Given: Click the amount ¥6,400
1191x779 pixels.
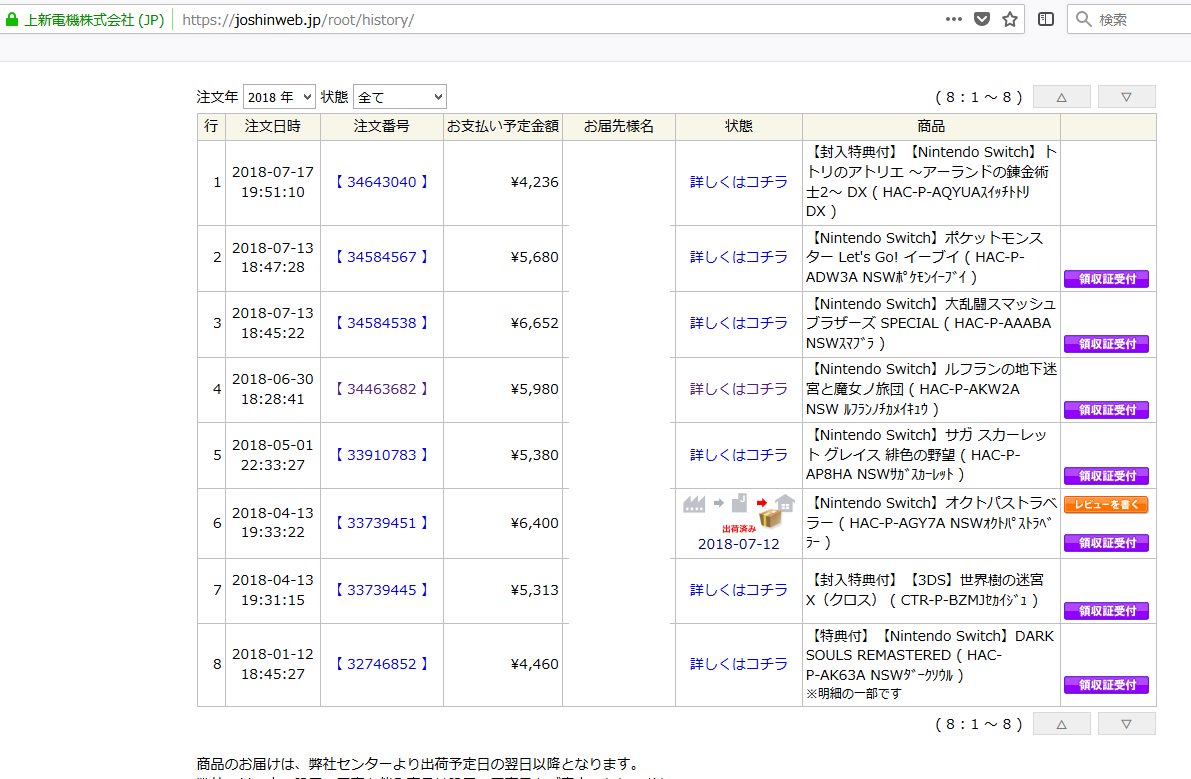Looking at the screenshot, I should (x=535, y=523).
